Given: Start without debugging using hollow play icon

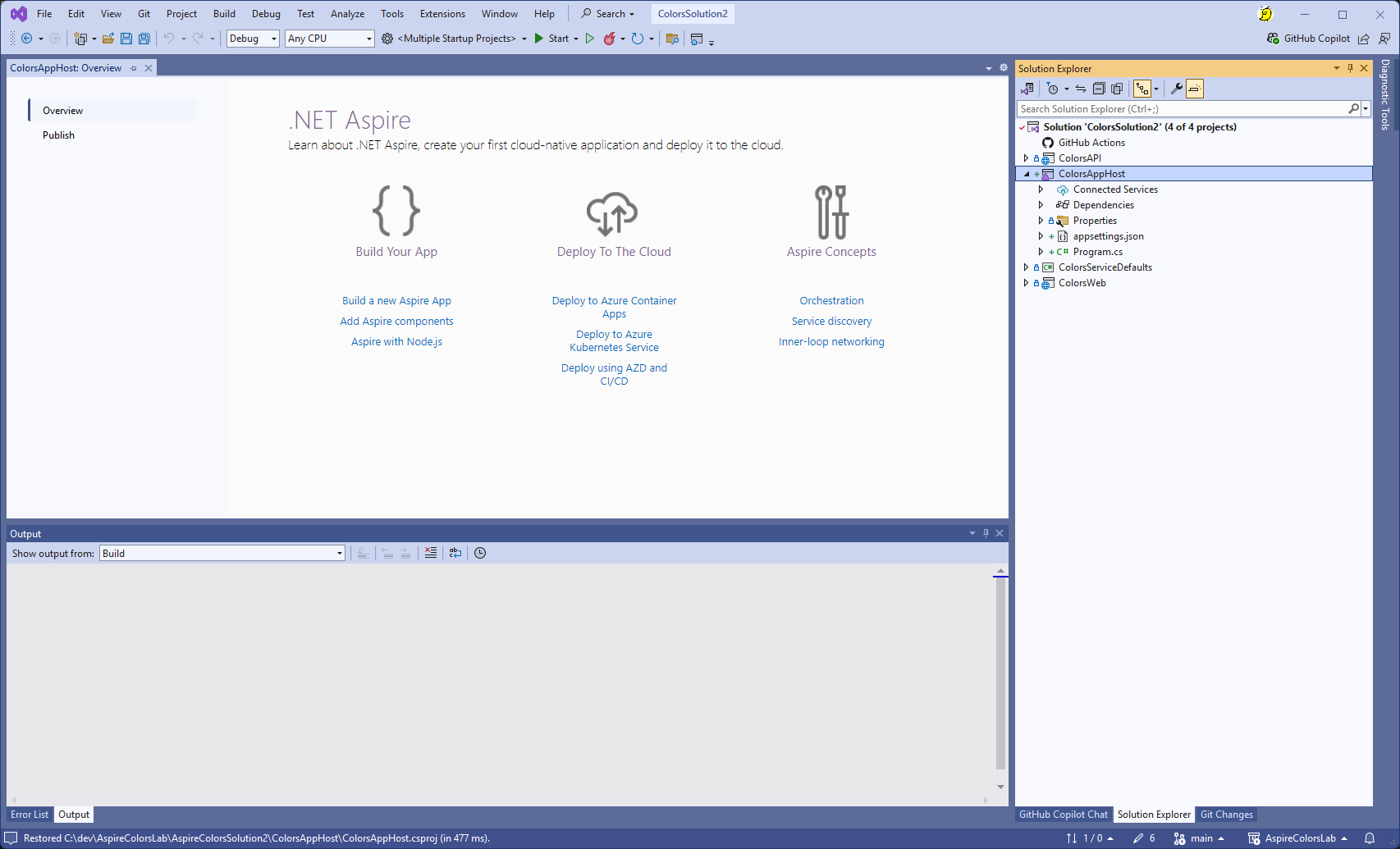Looking at the screenshot, I should pyautogui.click(x=589, y=39).
